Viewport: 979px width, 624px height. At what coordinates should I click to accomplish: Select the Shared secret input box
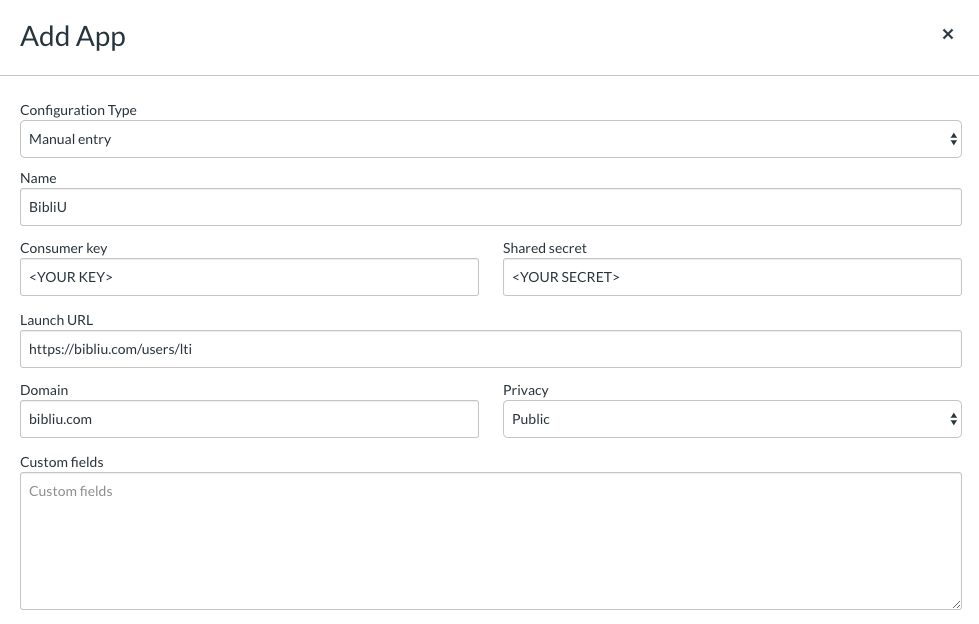tap(732, 278)
